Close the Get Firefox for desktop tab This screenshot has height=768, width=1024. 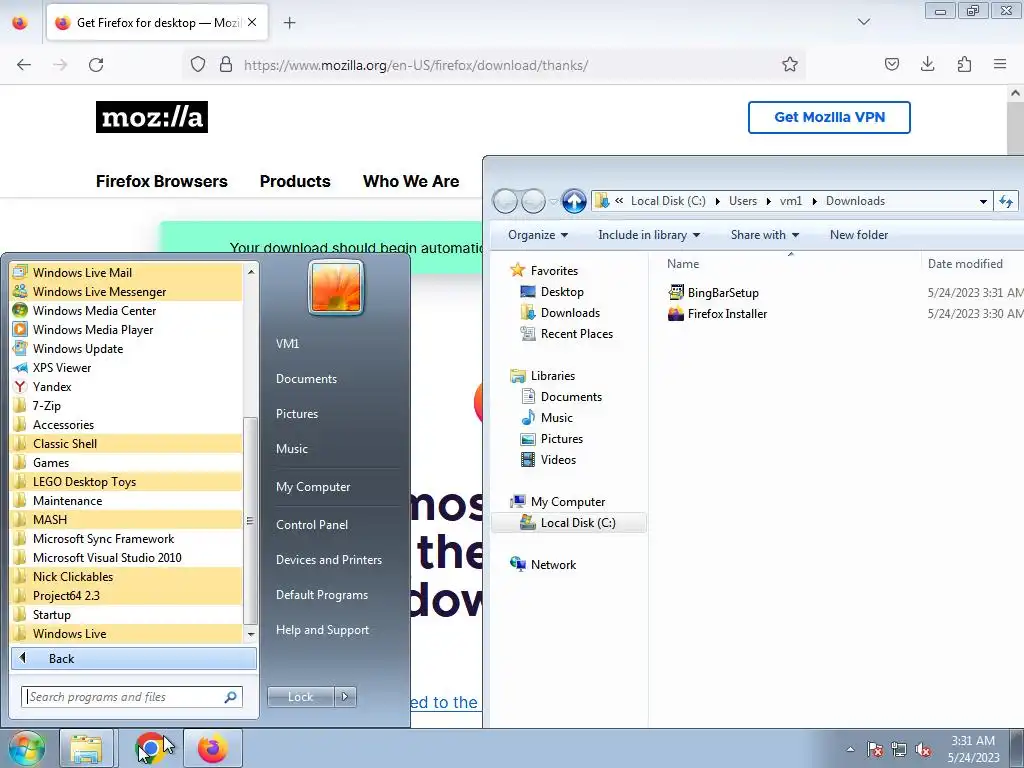click(252, 22)
